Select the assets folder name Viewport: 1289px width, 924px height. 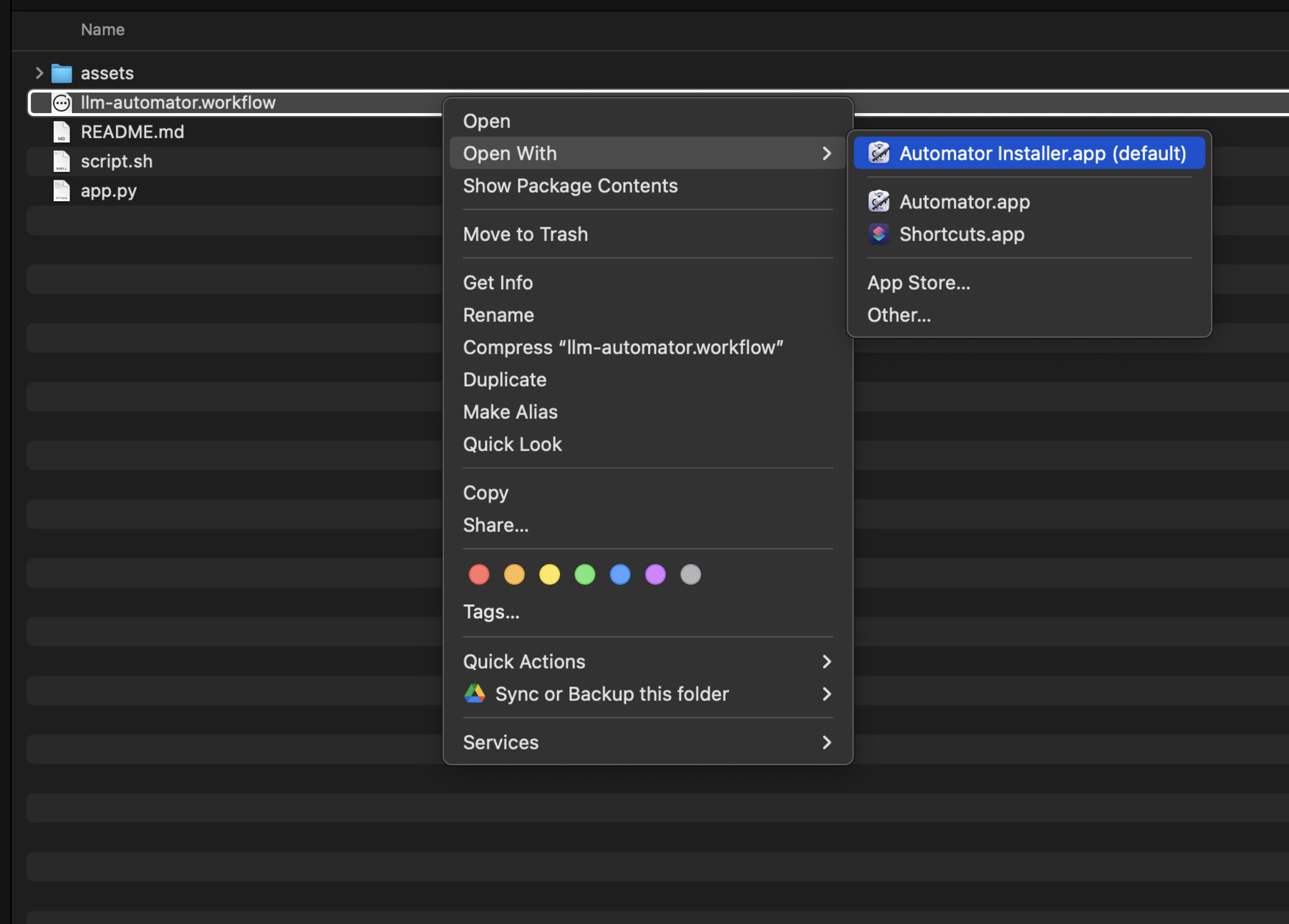107,73
